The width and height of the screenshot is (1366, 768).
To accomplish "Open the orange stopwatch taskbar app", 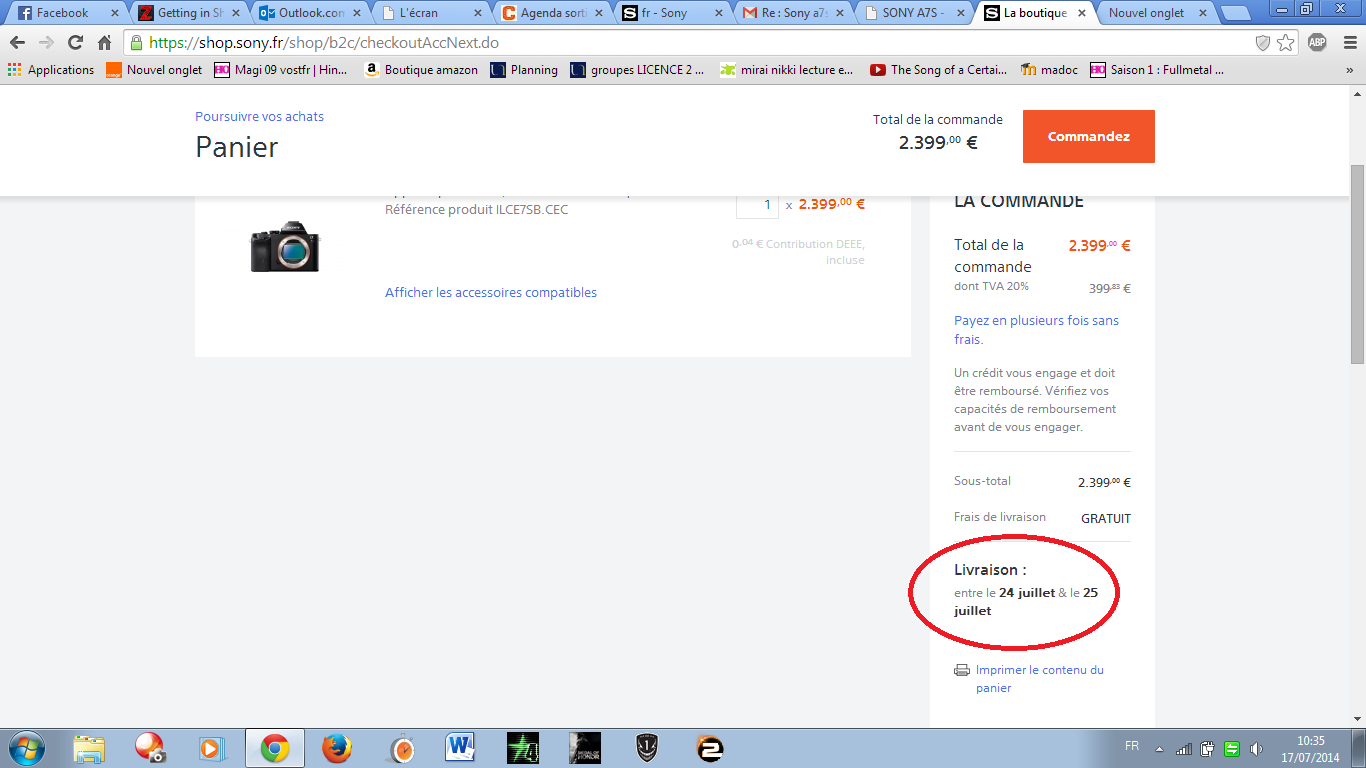I will (x=401, y=748).
